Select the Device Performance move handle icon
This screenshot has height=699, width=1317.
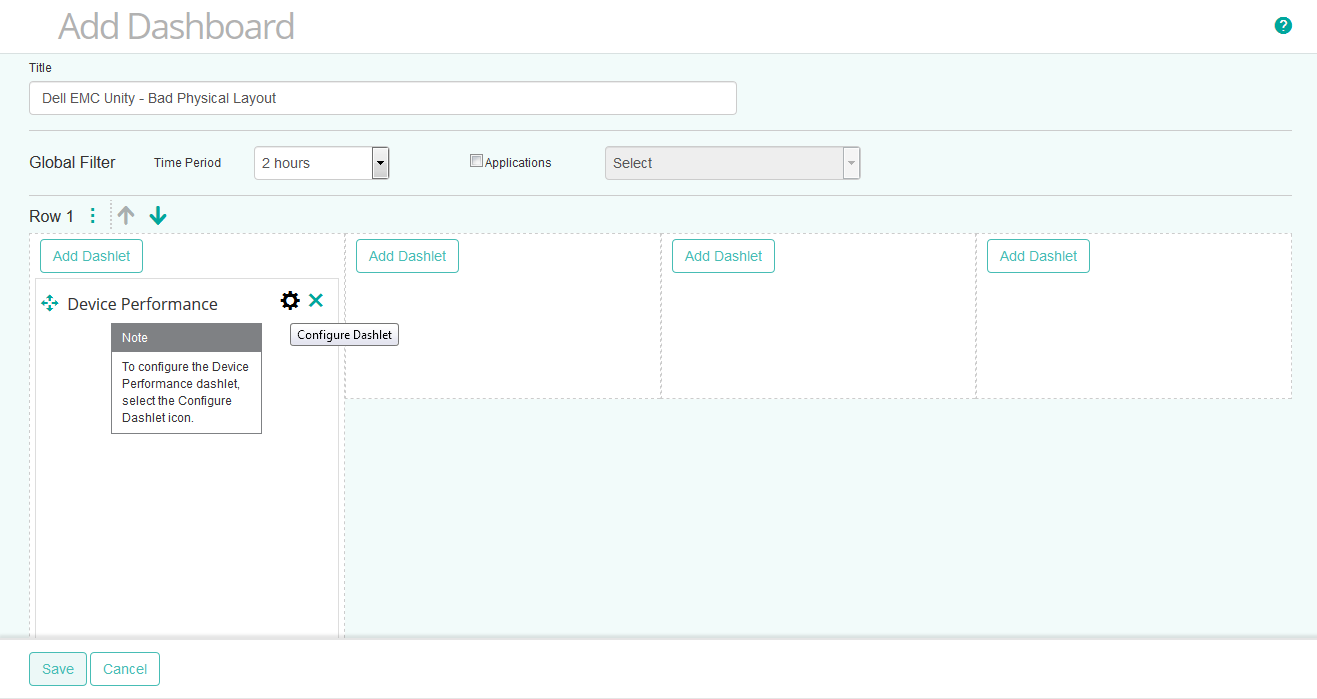coord(49,303)
